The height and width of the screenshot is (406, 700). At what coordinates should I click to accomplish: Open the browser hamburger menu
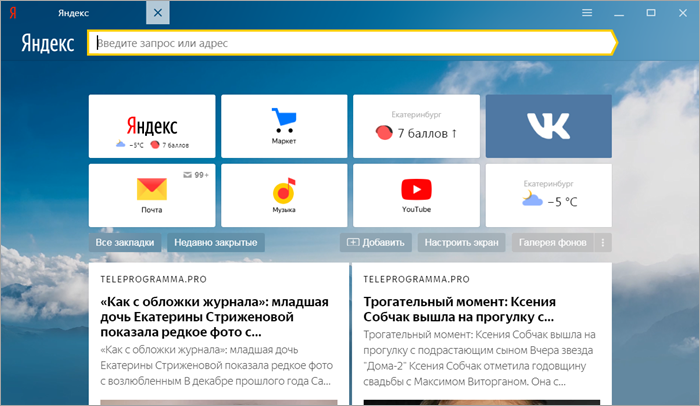pyautogui.click(x=587, y=13)
